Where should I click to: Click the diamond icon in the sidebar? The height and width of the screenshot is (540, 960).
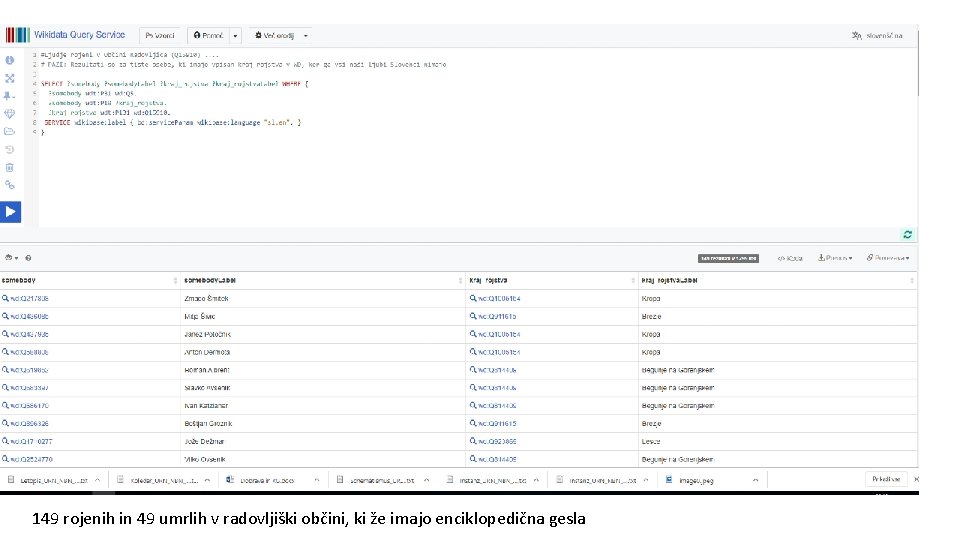[x=10, y=114]
